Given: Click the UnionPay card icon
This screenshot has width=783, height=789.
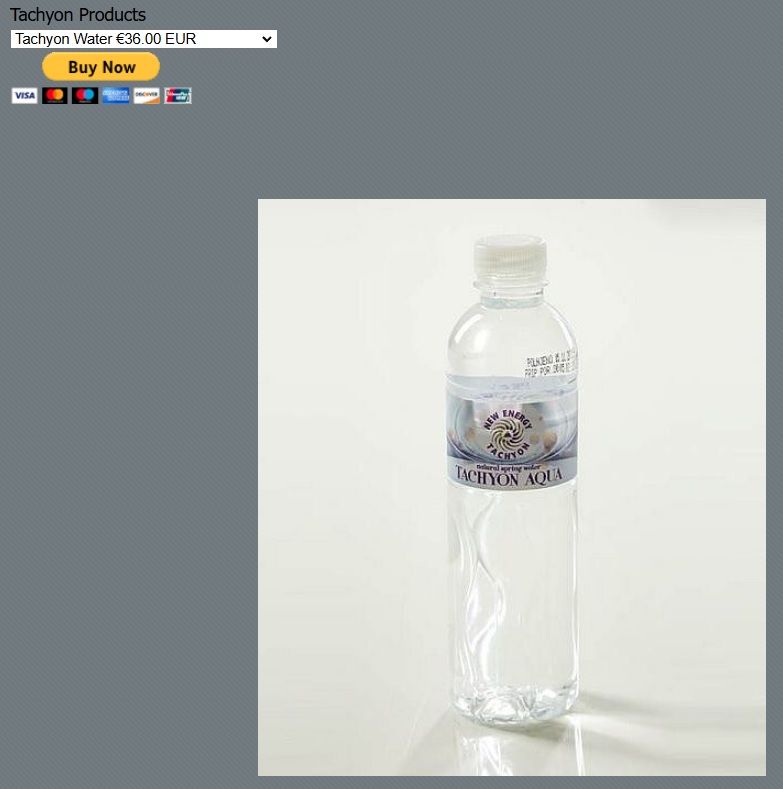Looking at the screenshot, I should (178, 96).
